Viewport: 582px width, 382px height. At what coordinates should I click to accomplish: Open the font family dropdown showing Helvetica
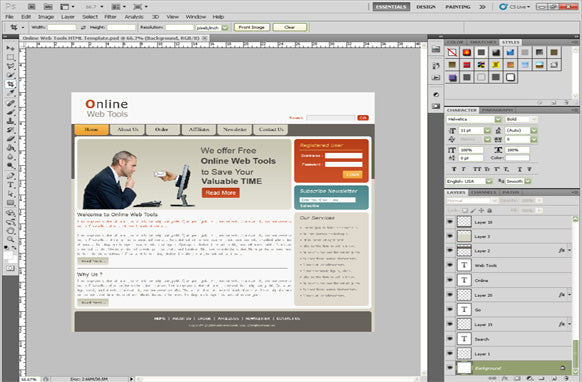[498, 119]
